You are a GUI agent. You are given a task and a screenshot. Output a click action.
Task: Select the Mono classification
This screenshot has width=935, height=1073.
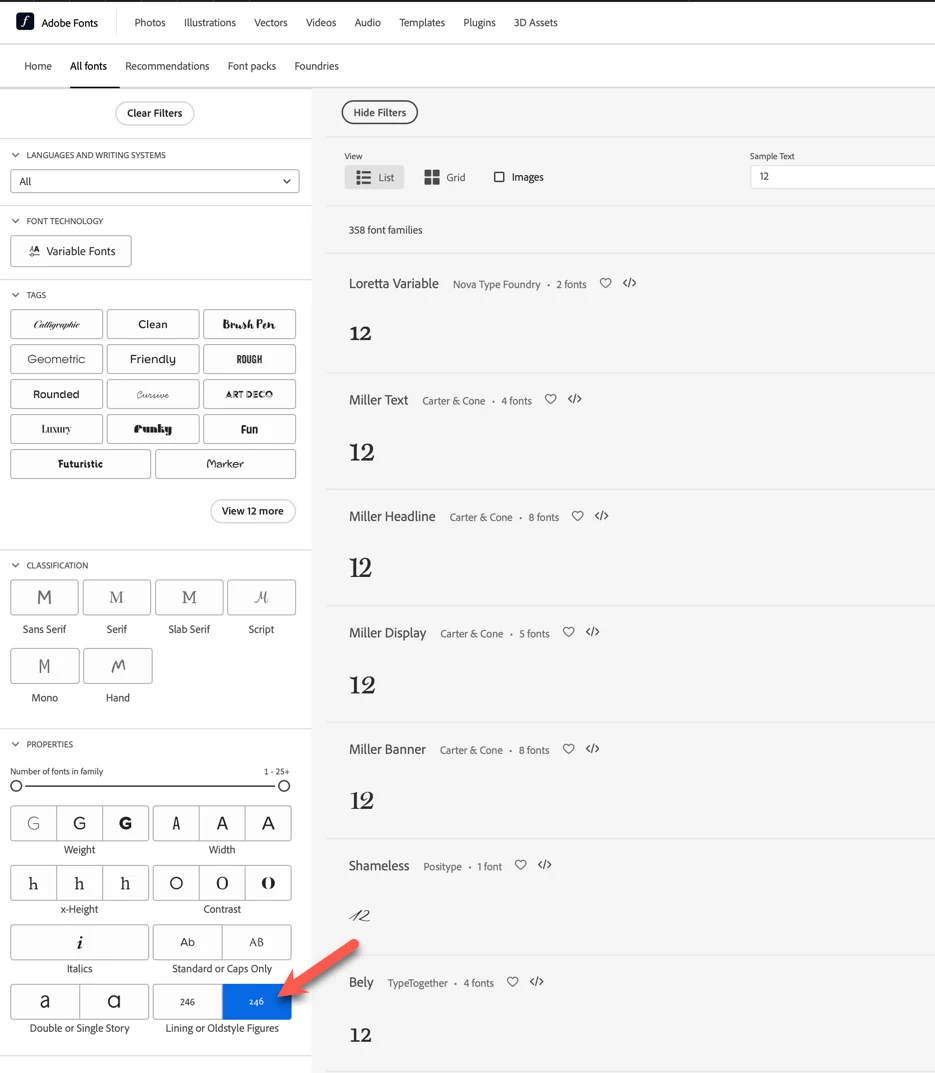coord(44,666)
